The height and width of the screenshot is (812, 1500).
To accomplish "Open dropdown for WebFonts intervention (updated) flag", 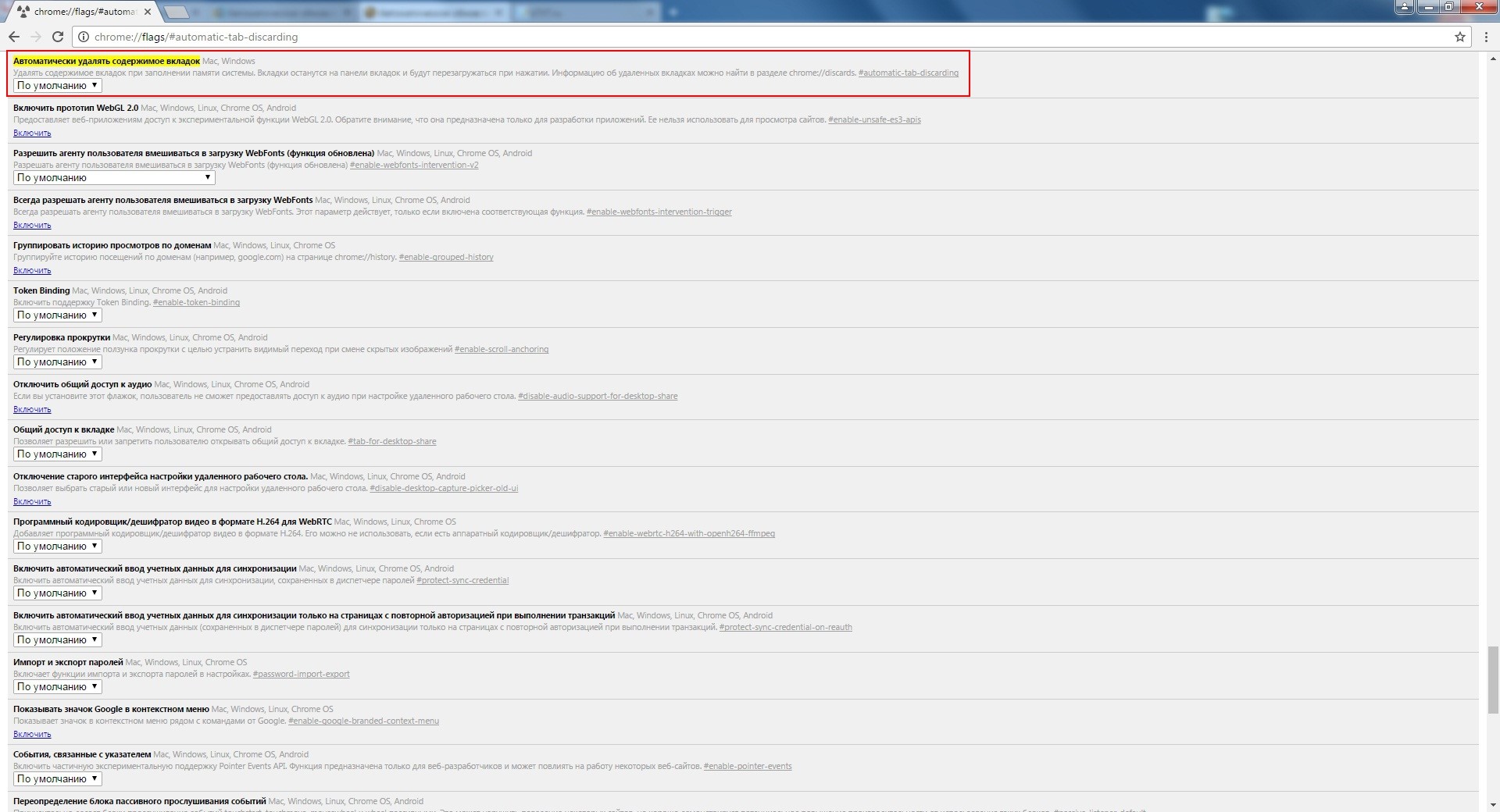I will click(x=114, y=178).
